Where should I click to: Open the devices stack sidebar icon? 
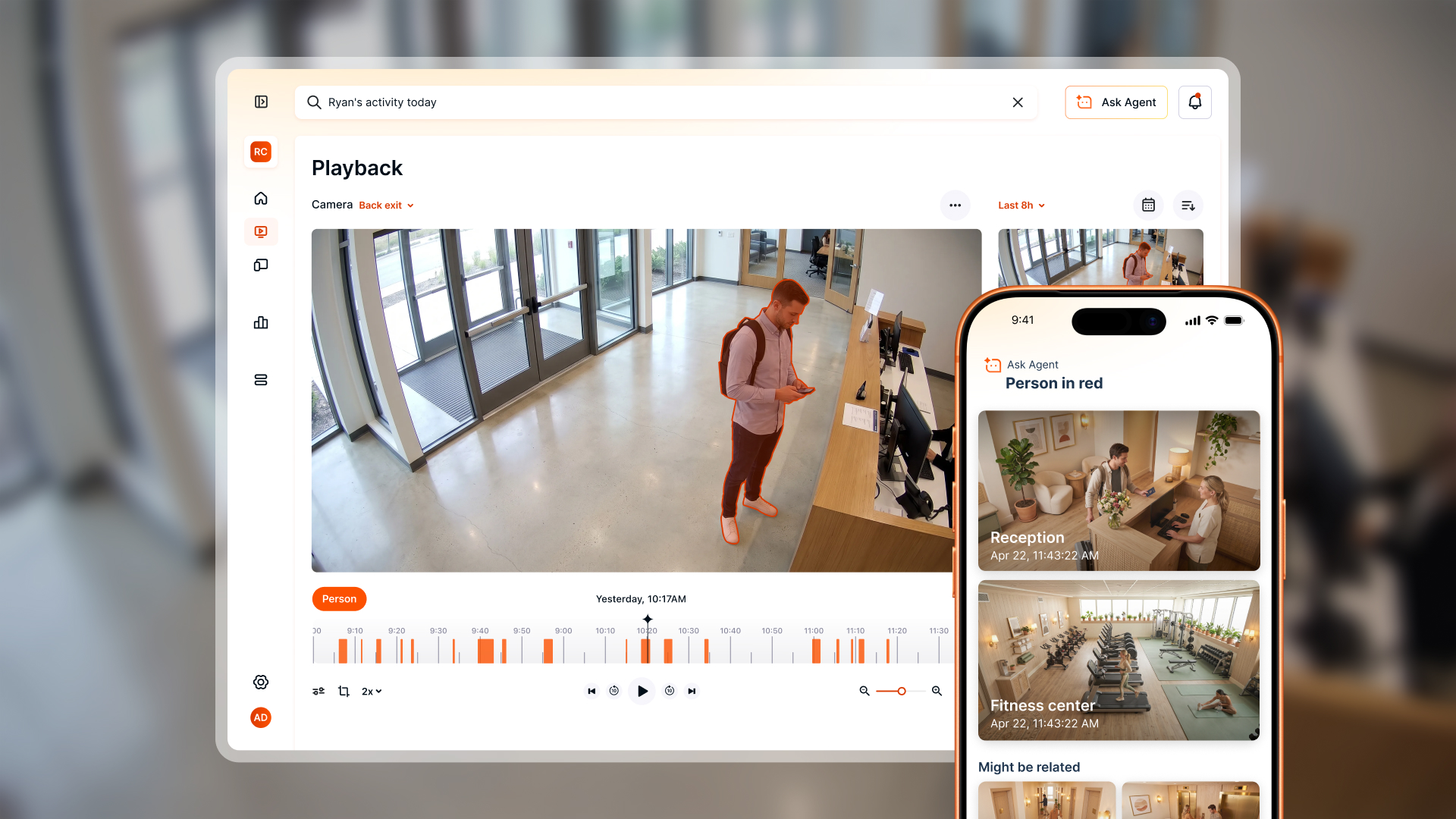[261, 380]
